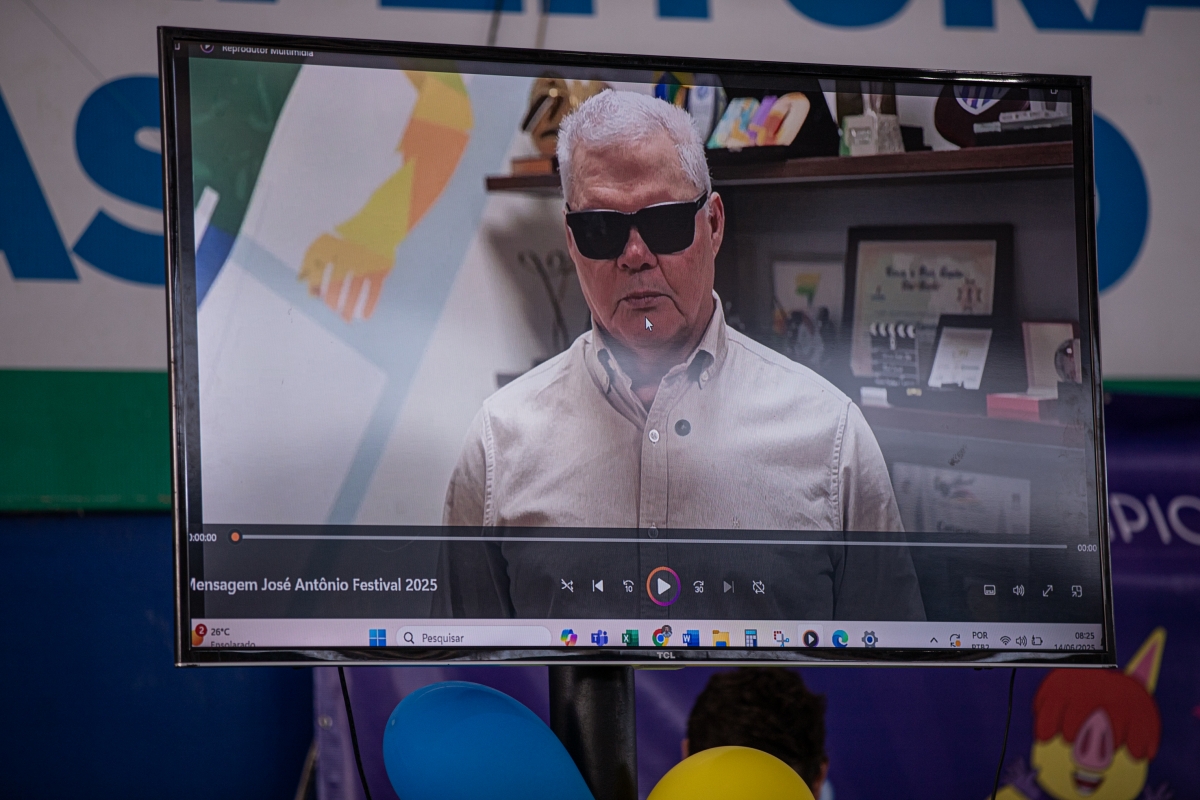The width and height of the screenshot is (1200, 800).
Task: Open Microsoft Excel from the taskbar
Action: click(630, 638)
